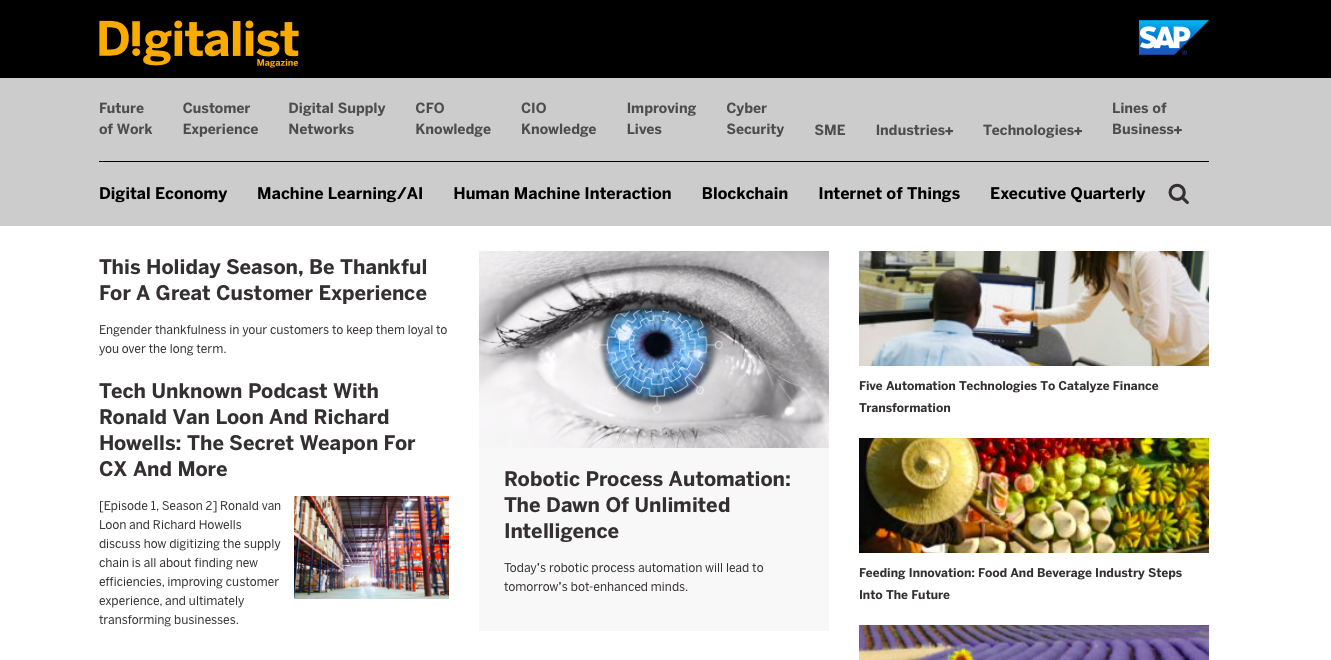Screen dimensions: 1331x660
Task: Select Digital Supply Networks in navigation
Action: (x=337, y=119)
